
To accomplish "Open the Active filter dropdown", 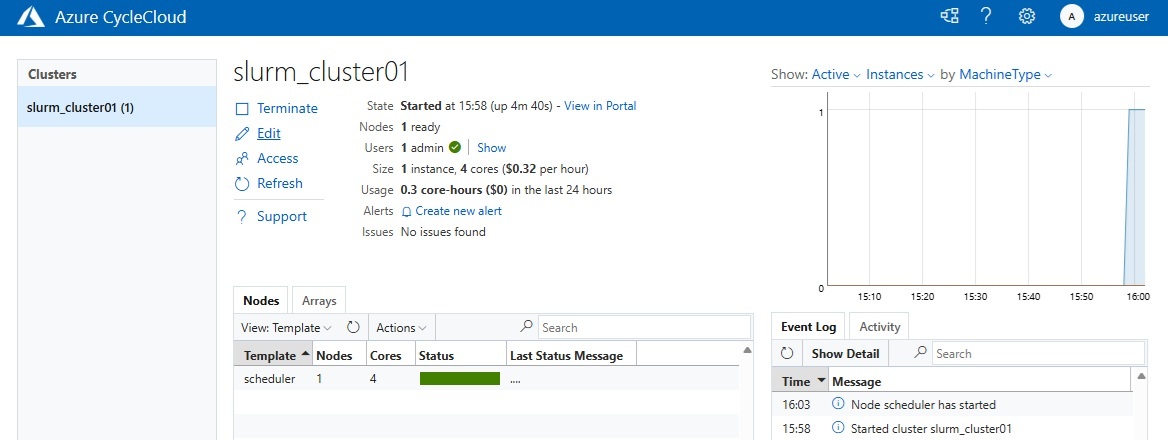I will coord(836,74).
